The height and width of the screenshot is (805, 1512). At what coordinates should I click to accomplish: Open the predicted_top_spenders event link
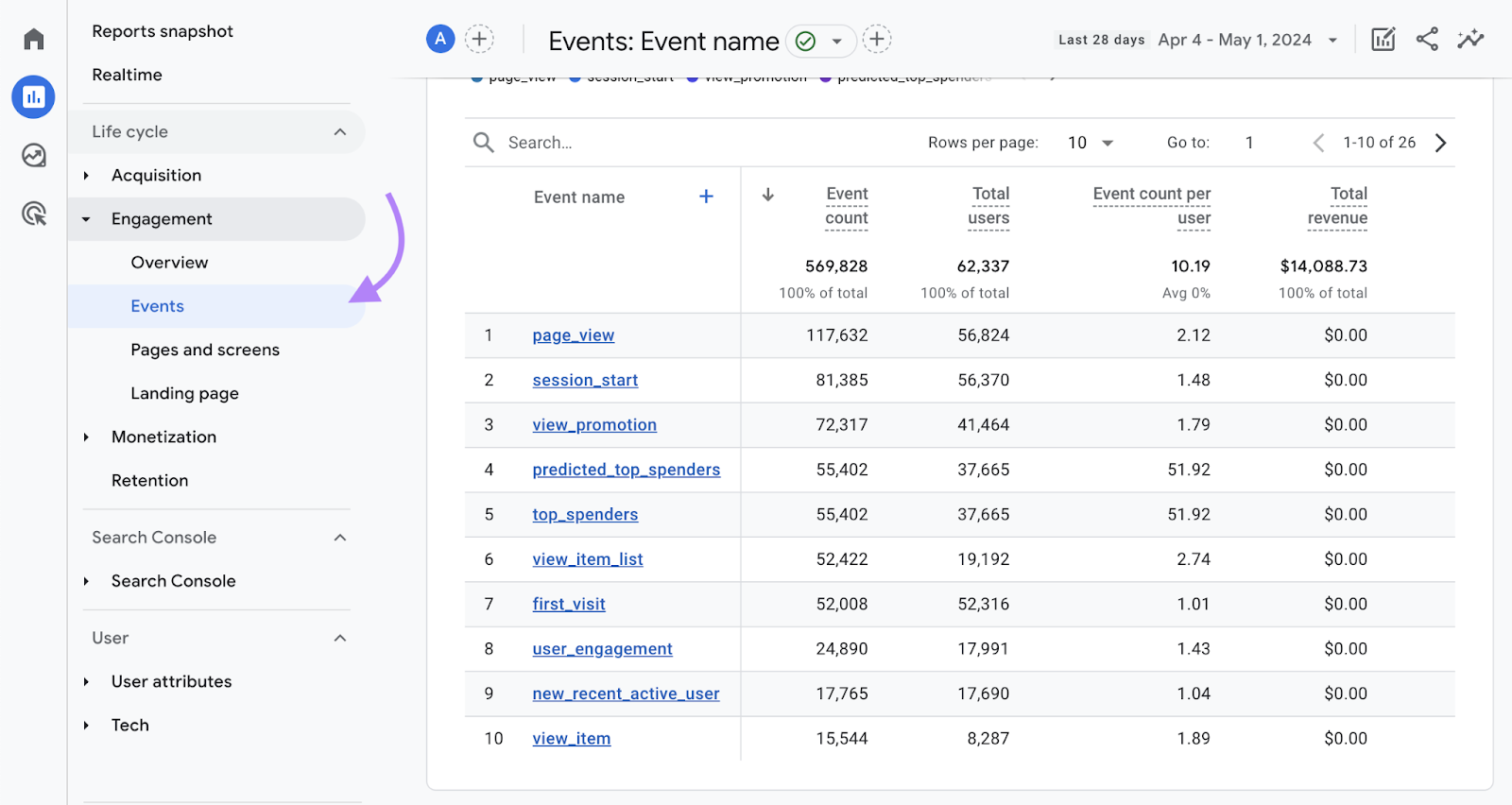[x=627, y=470]
